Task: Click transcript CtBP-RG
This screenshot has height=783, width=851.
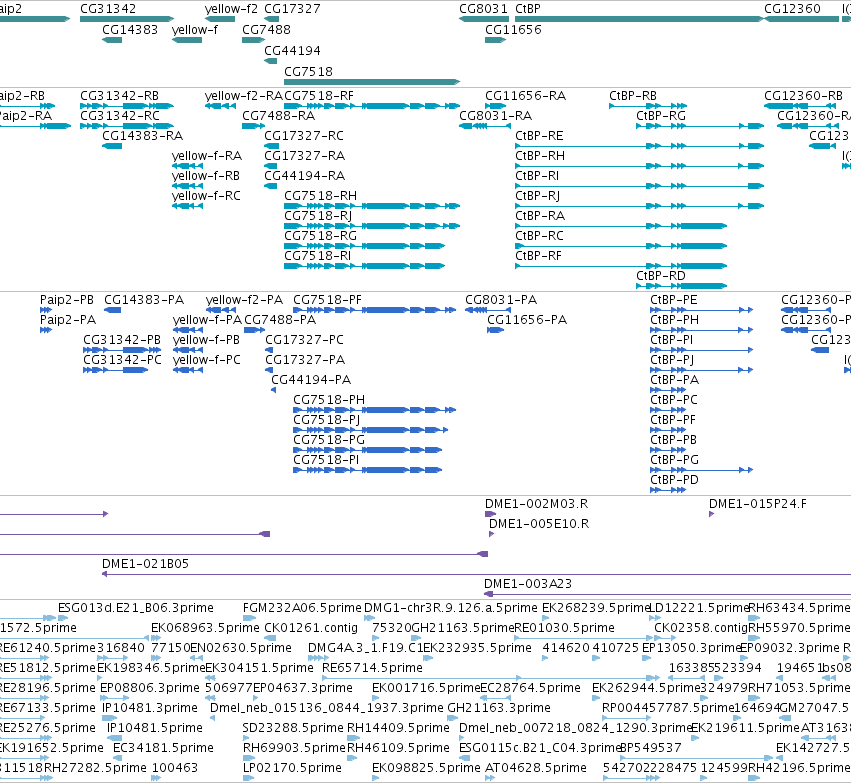Action: pyautogui.click(x=661, y=116)
